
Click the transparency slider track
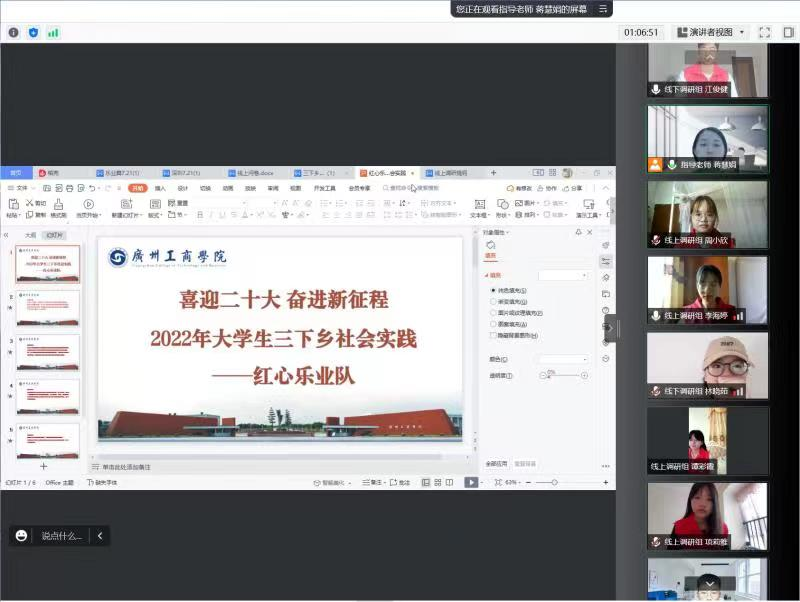pyautogui.click(x=550, y=376)
